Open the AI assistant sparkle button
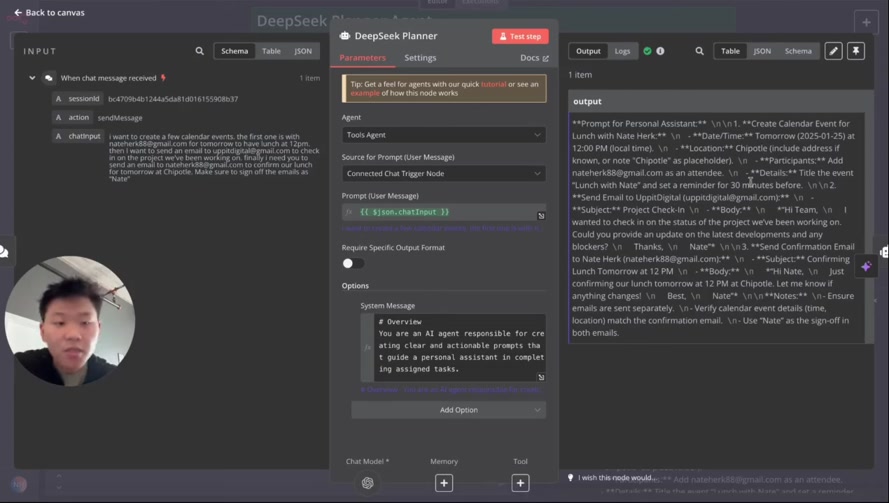The width and height of the screenshot is (889, 503). pos(866,266)
